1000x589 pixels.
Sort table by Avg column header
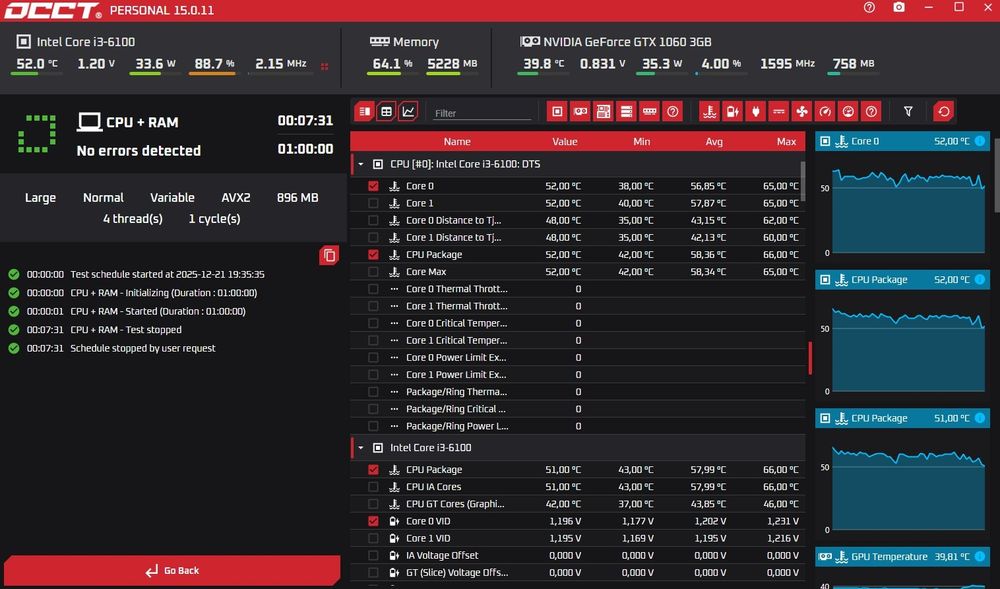pos(714,142)
